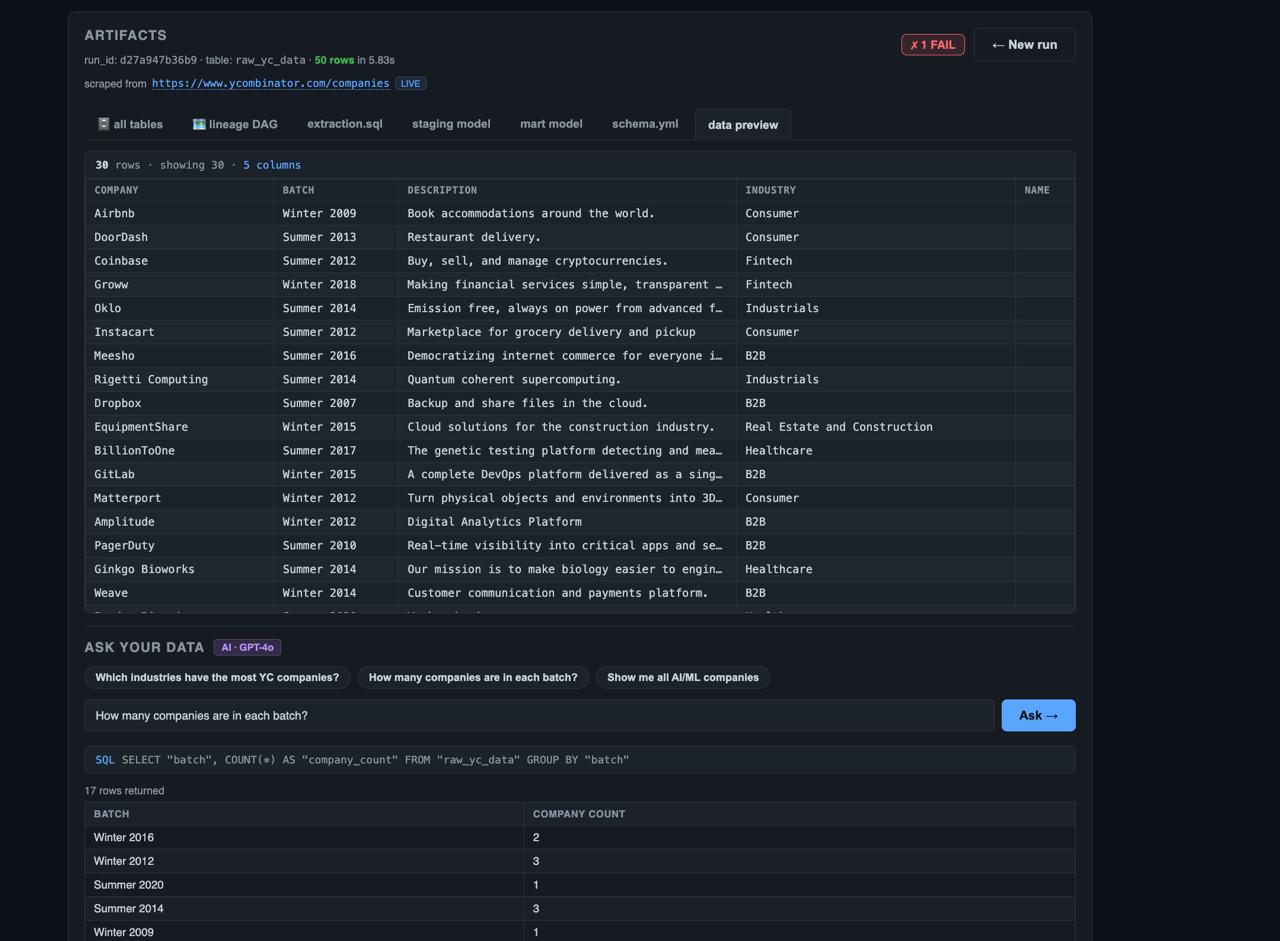1280x941 pixels.
Task: Select the 'Winter 2016' result row
Action: pos(580,838)
